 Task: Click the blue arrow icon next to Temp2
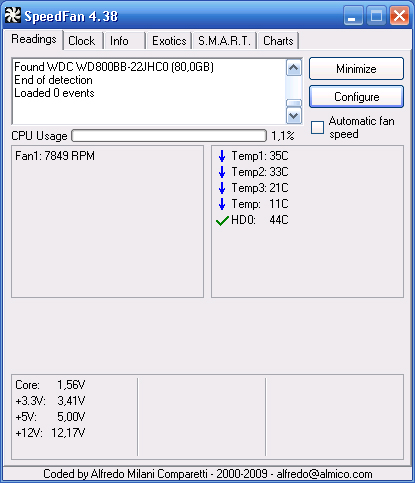222,172
